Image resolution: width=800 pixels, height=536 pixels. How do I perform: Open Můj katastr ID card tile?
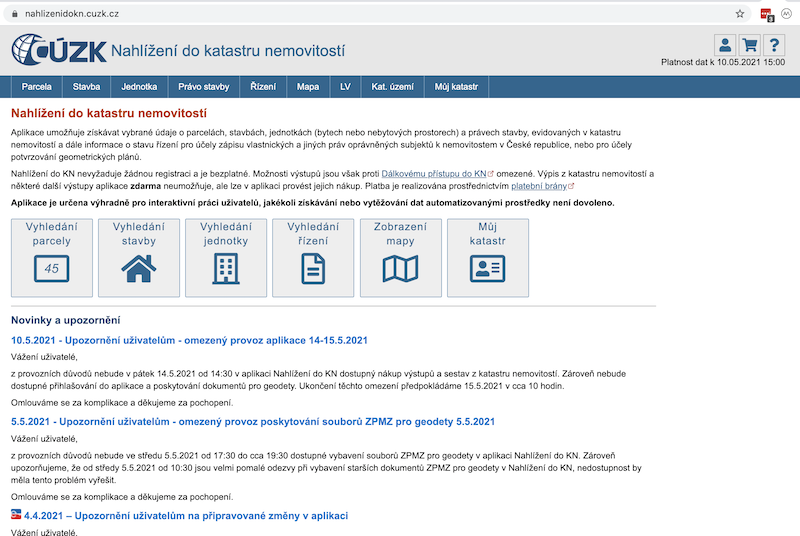tap(487, 257)
